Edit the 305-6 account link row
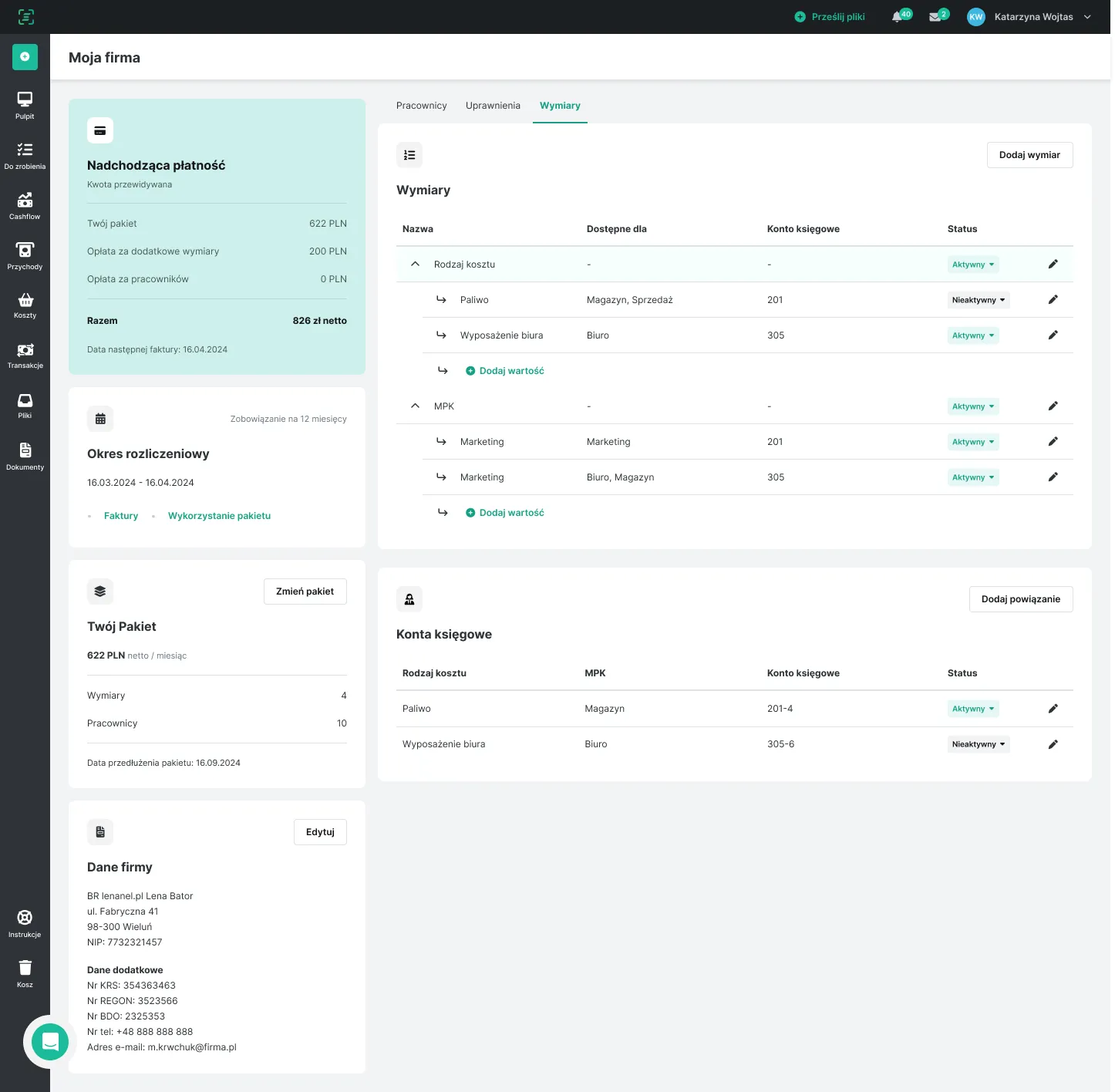Image resolution: width=1115 pixels, height=1092 pixels. coord(1053,744)
